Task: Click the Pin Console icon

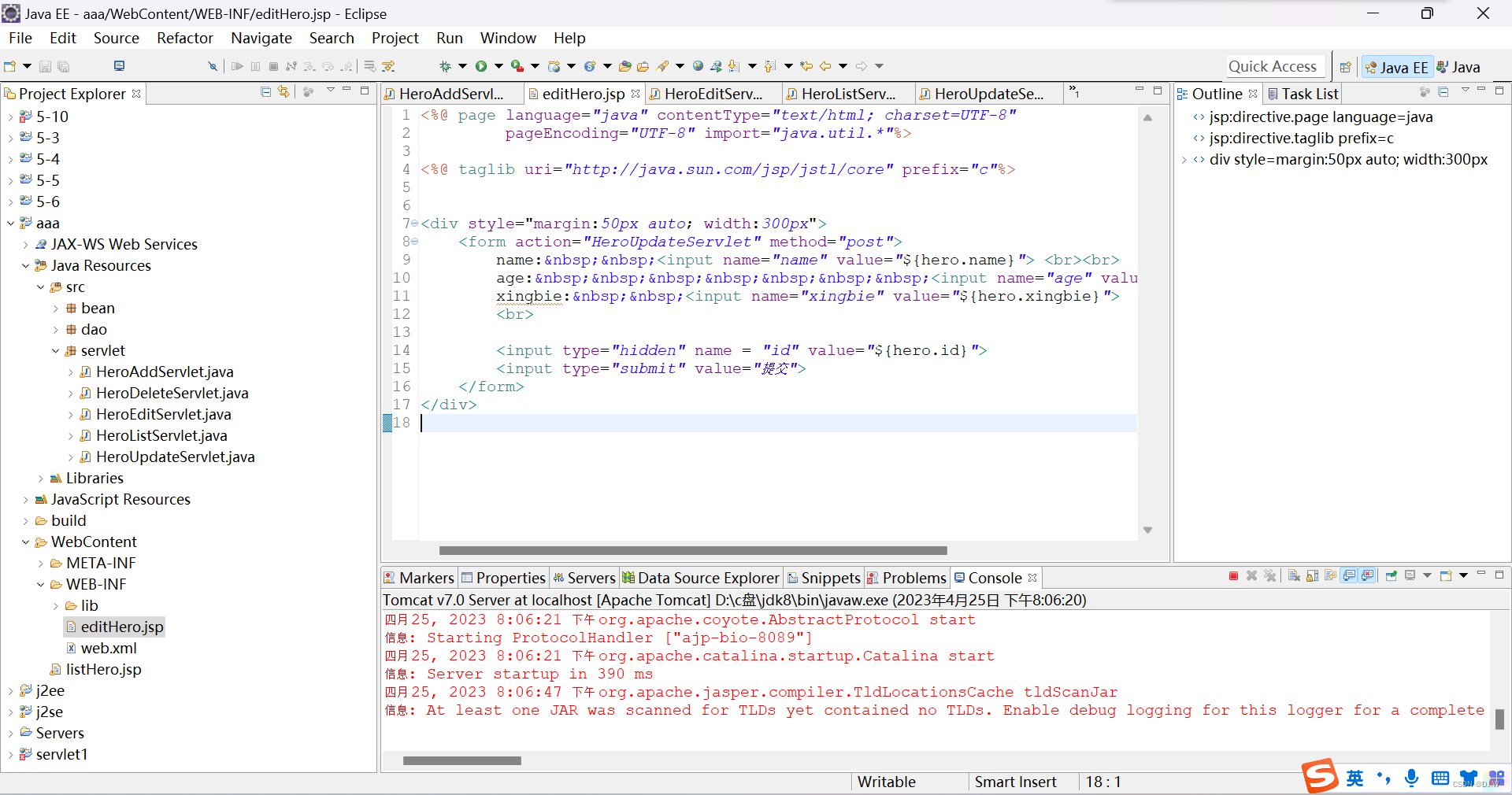Action: tap(1392, 576)
